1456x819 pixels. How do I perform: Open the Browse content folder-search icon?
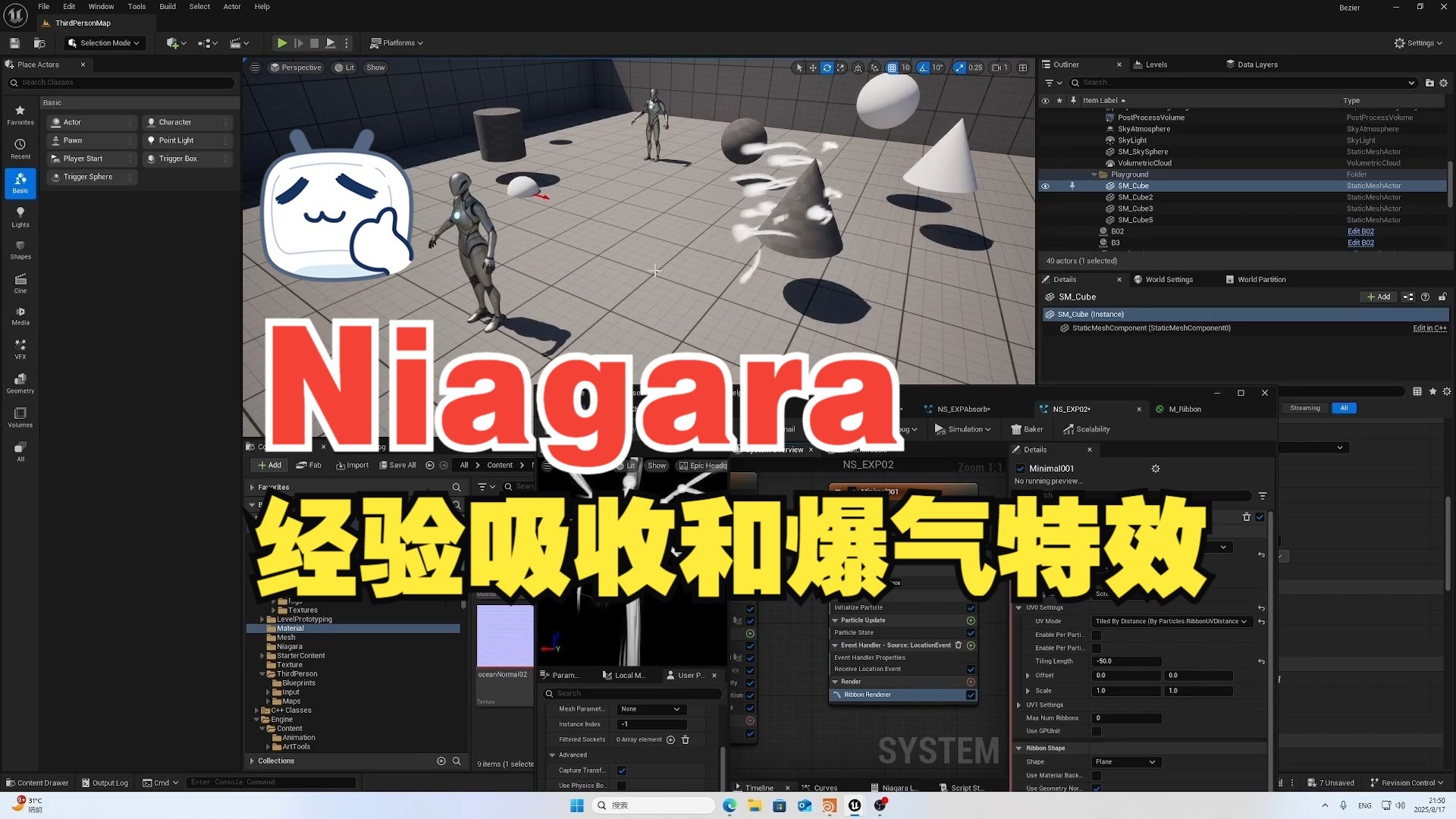pyautogui.click(x=39, y=43)
